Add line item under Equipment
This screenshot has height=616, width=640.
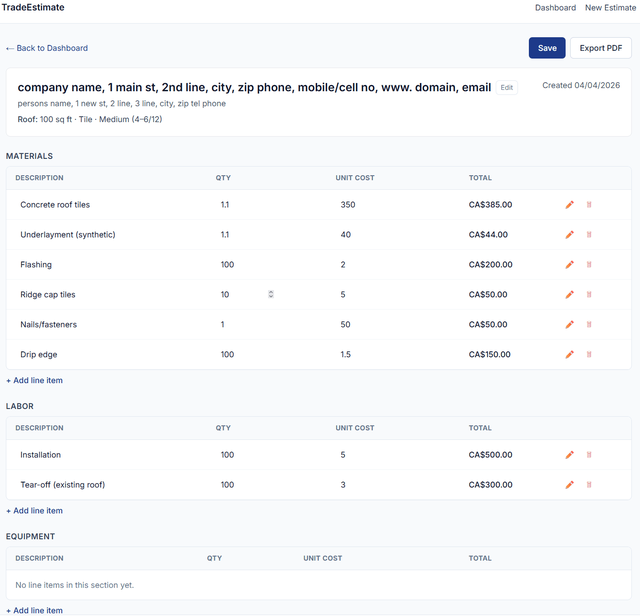click(35, 610)
